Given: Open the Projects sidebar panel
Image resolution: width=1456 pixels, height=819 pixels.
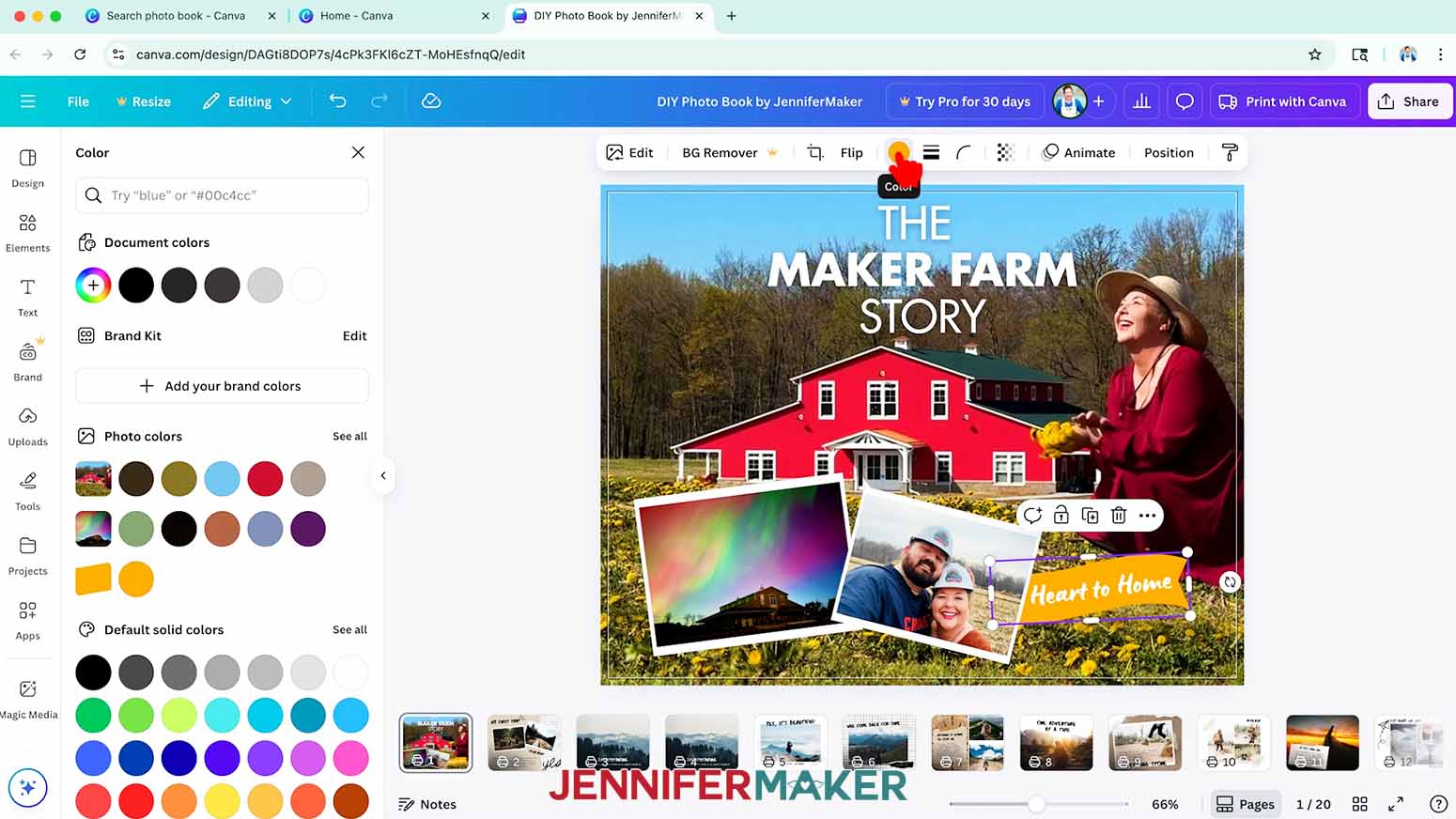Looking at the screenshot, I should coord(27,556).
